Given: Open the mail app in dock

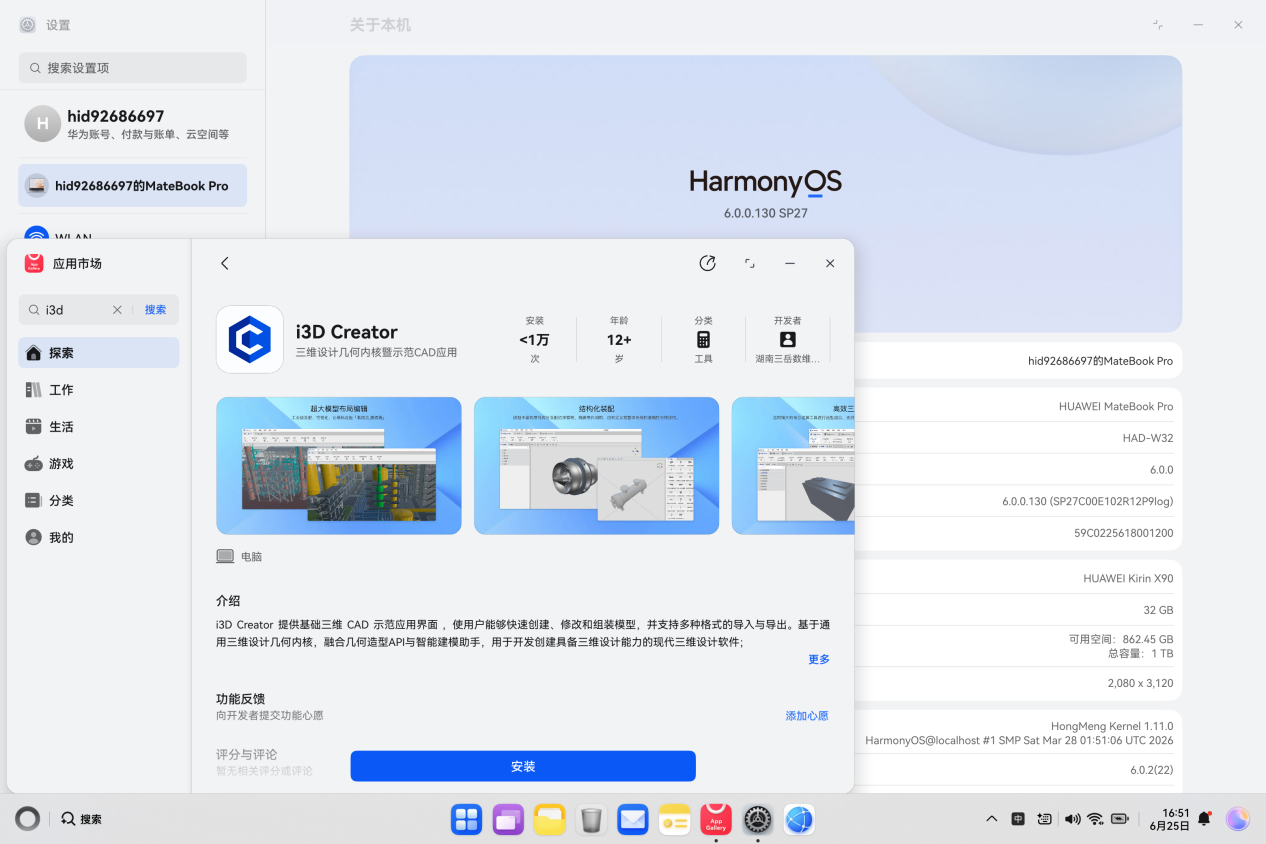Looking at the screenshot, I should 633,820.
